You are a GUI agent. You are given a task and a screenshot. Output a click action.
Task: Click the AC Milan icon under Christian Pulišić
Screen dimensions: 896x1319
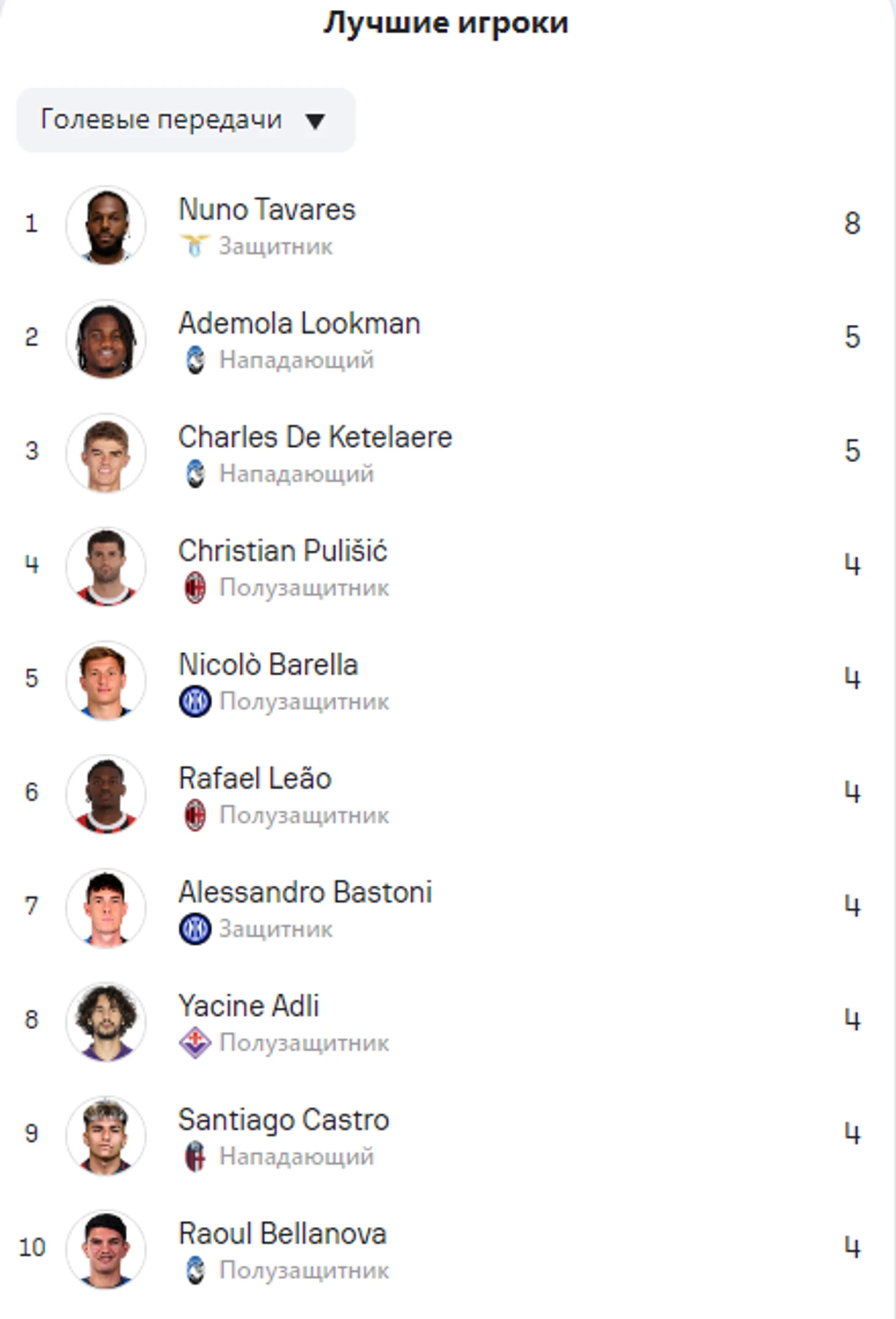195,588
